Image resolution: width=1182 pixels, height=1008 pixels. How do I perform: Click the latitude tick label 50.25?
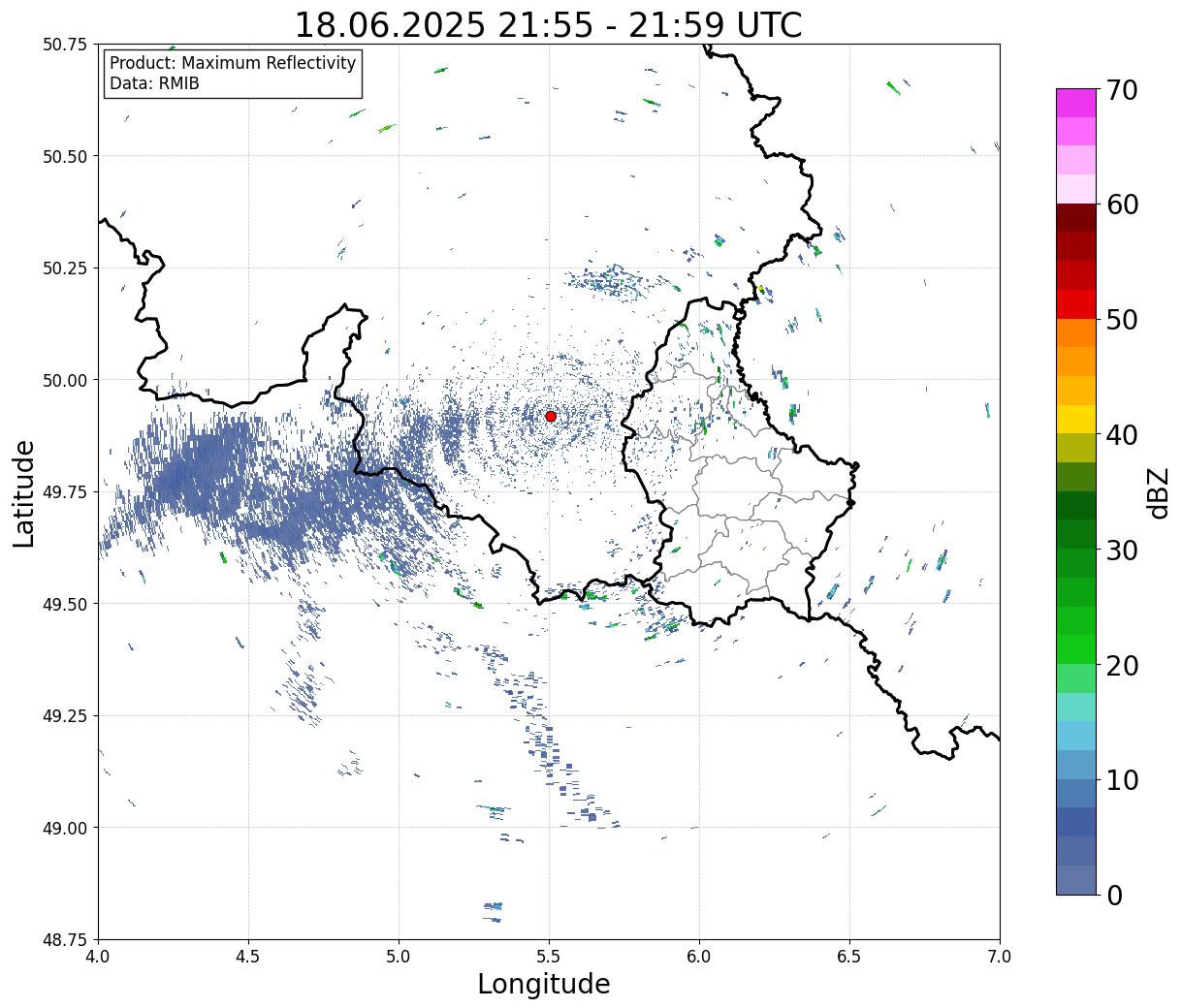point(65,268)
